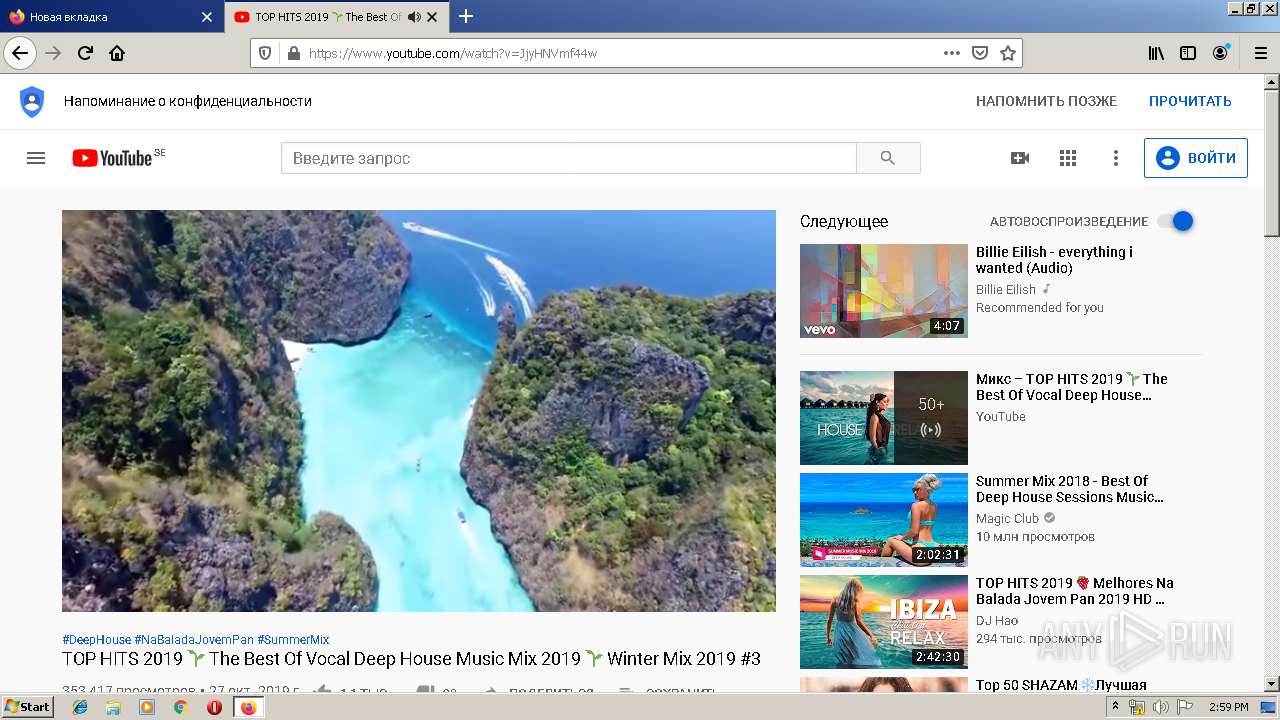Click the #DeepHouse hashtag
Viewport: 1280px width, 720px height.
(x=96, y=640)
